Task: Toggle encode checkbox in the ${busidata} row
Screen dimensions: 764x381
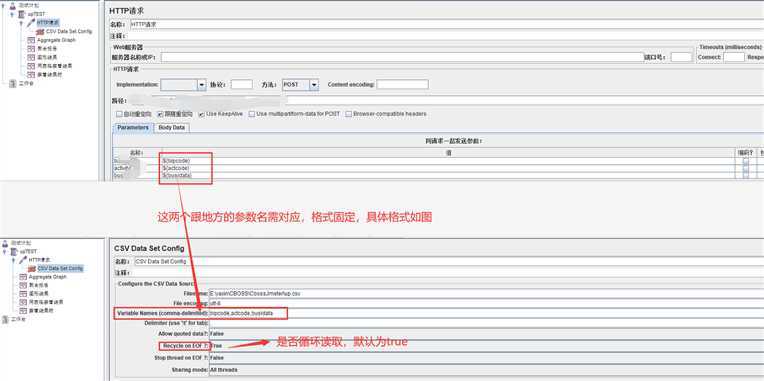Action: click(x=745, y=175)
